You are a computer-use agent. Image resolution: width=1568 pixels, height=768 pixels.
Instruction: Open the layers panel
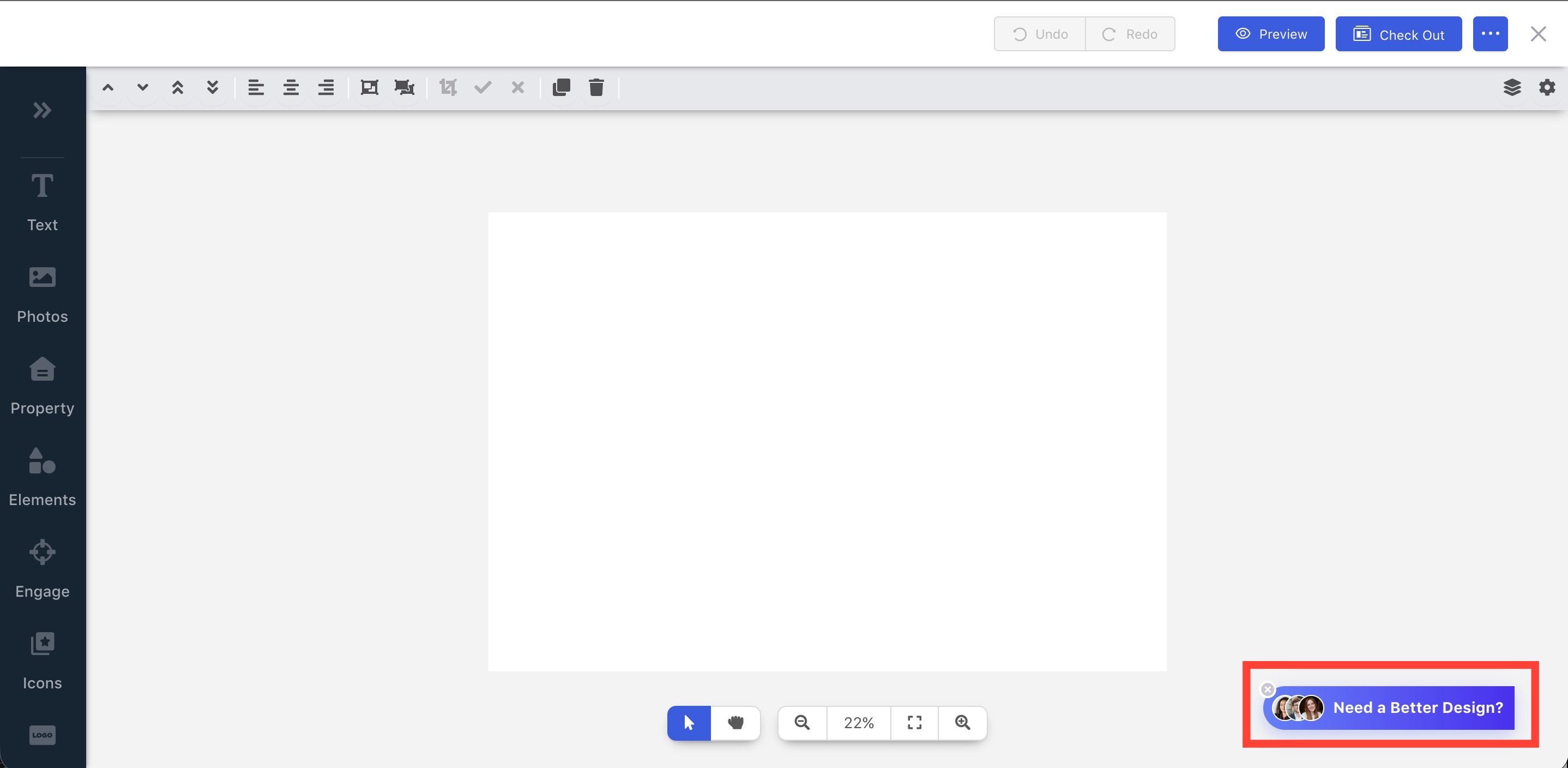(x=1512, y=88)
